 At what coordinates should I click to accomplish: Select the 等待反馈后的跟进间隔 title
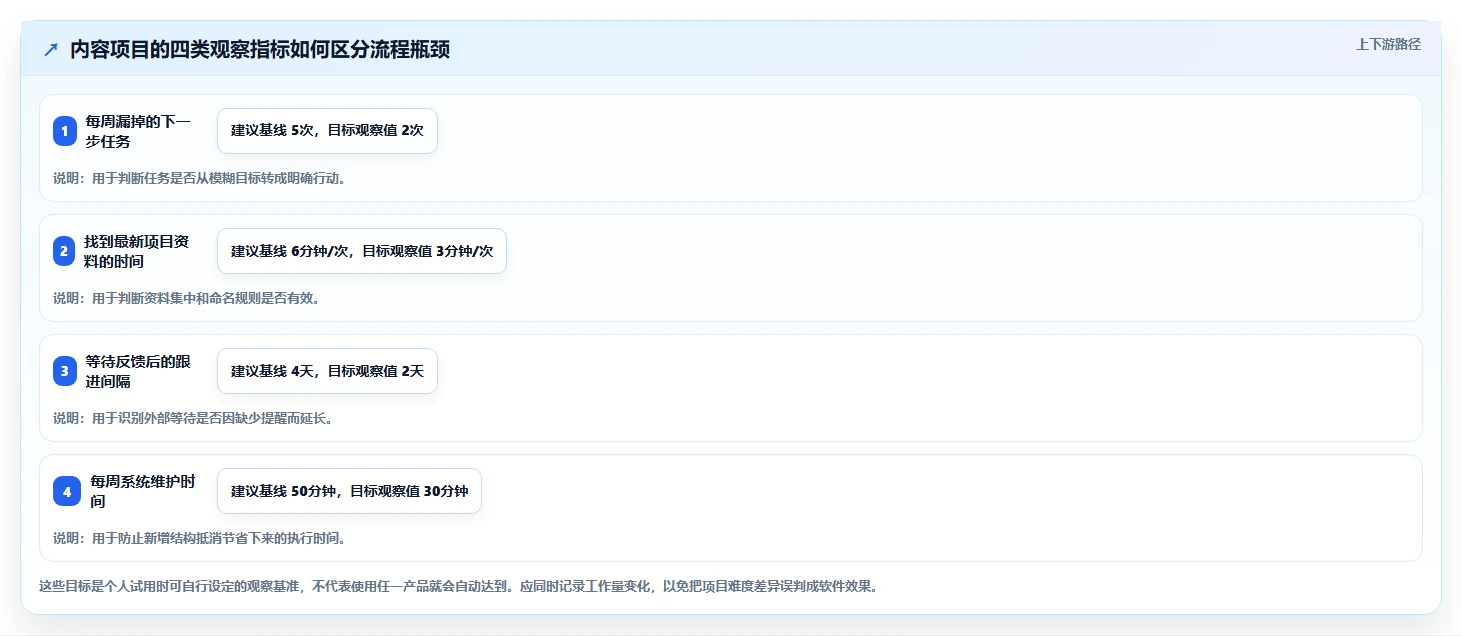point(138,371)
